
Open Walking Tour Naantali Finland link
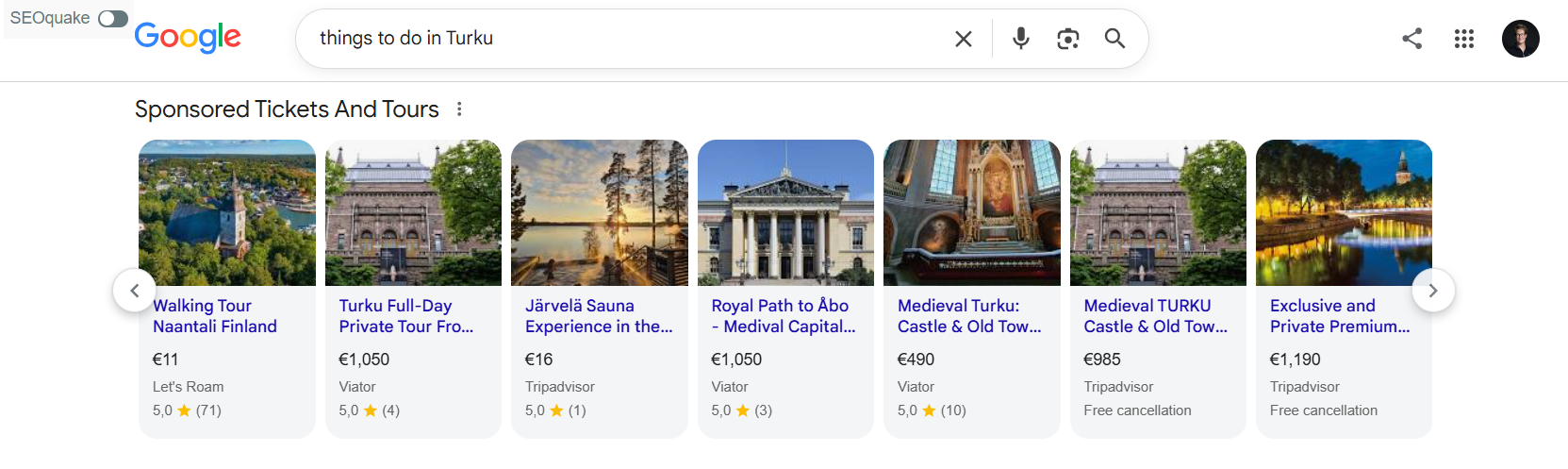215,316
